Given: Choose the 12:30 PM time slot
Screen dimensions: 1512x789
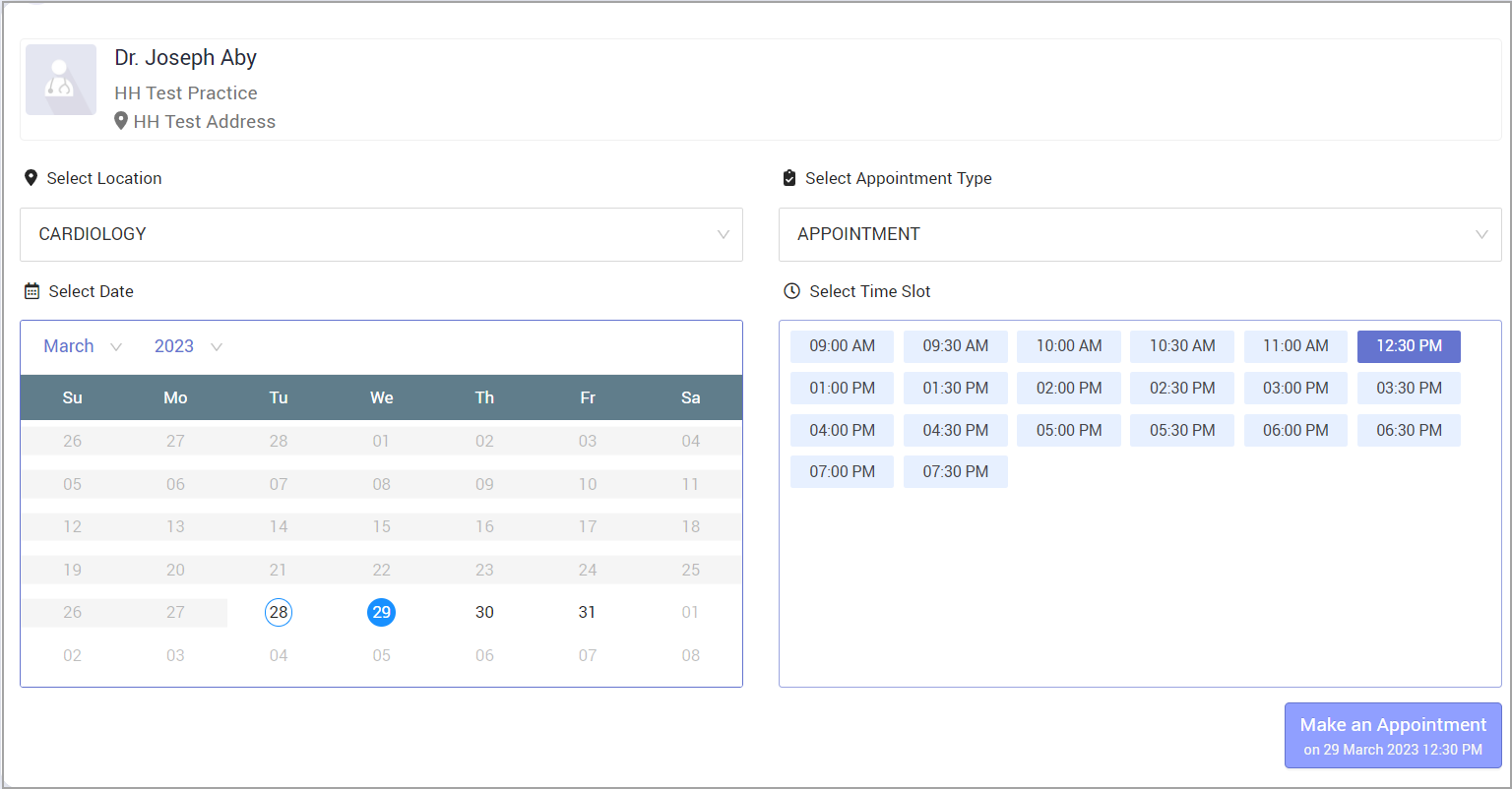Looking at the screenshot, I should click(x=1409, y=346).
